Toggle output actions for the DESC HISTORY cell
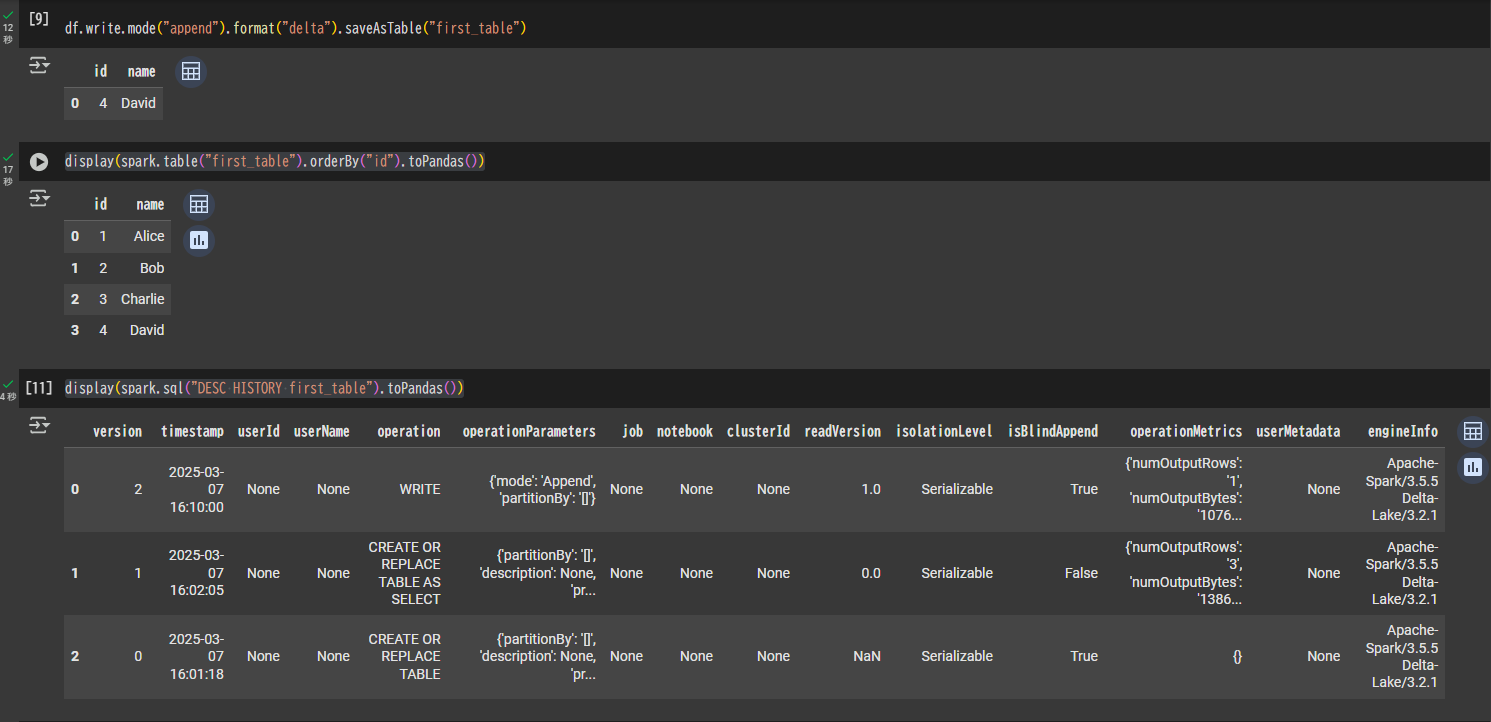The image size is (1491, 722). pyautogui.click(x=39, y=426)
